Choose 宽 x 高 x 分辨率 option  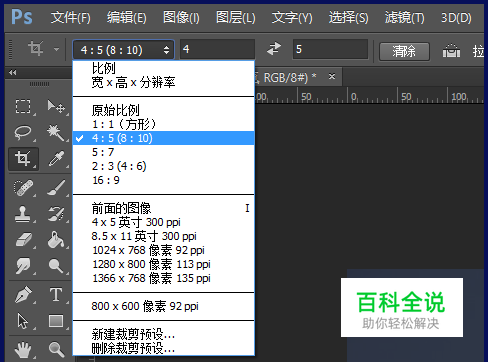(x=163, y=82)
